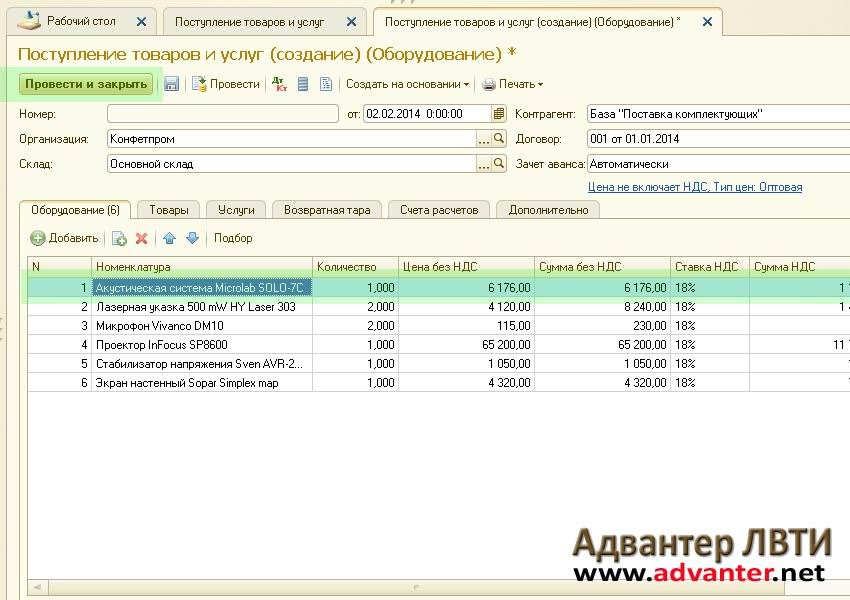Click ellipsis select button for Склад
The image size is (850, 600).
484,164
